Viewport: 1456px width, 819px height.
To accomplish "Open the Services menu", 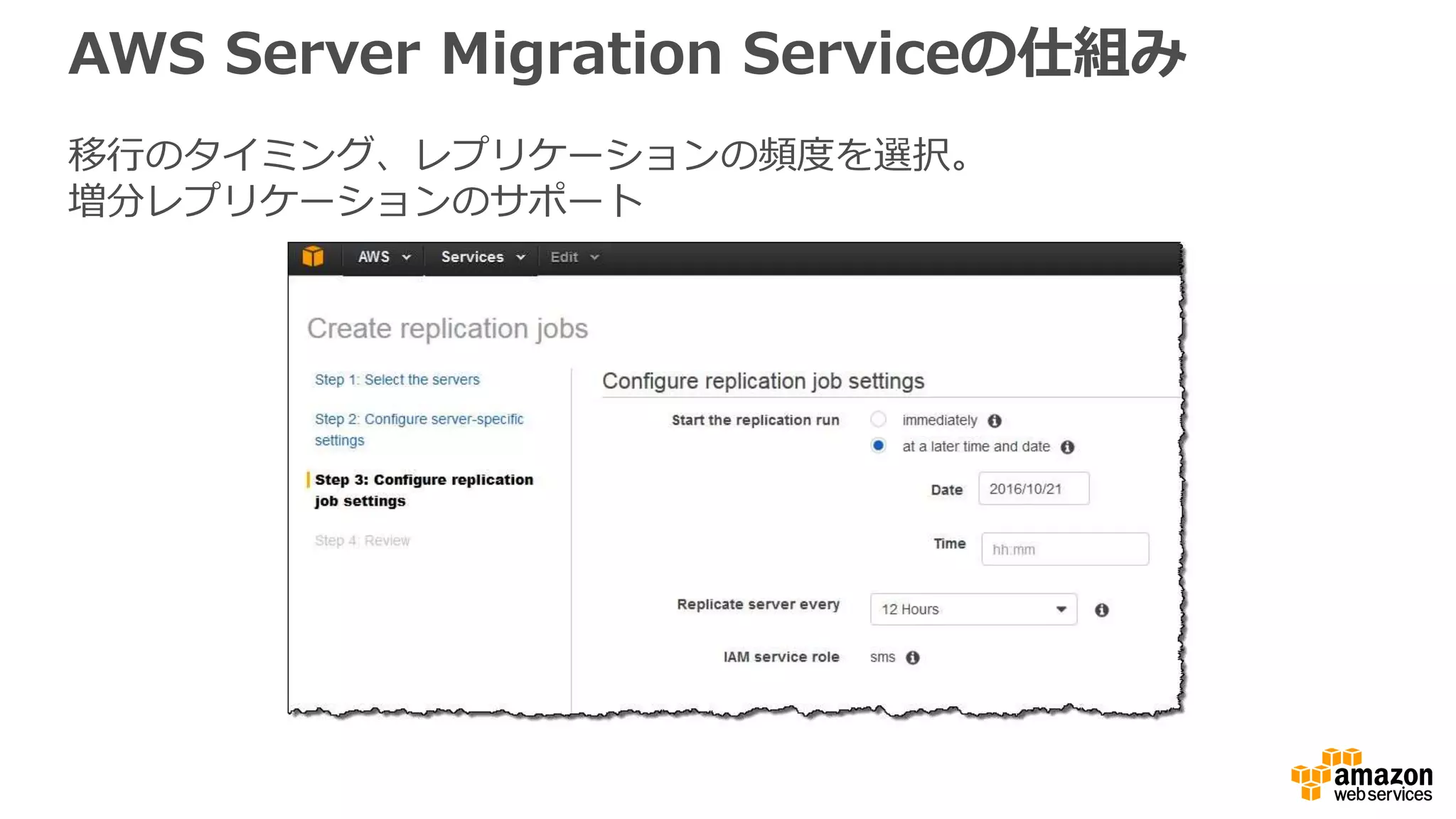I will point(483,257).
